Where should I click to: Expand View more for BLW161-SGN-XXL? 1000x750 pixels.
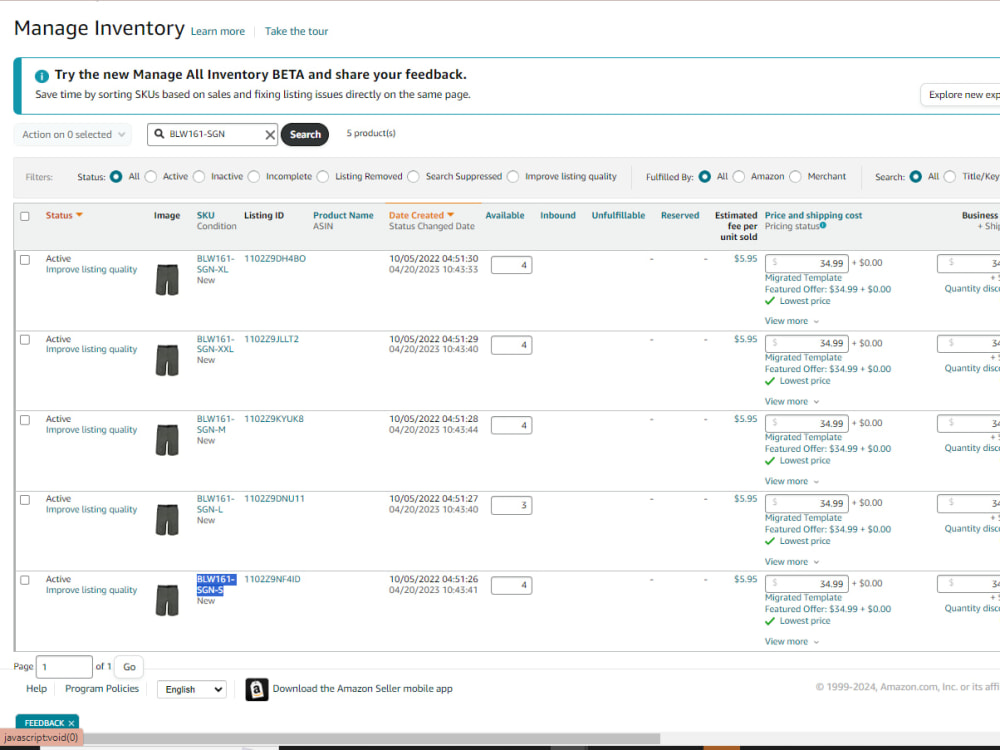pyautogui.click(x=791, y=401)
